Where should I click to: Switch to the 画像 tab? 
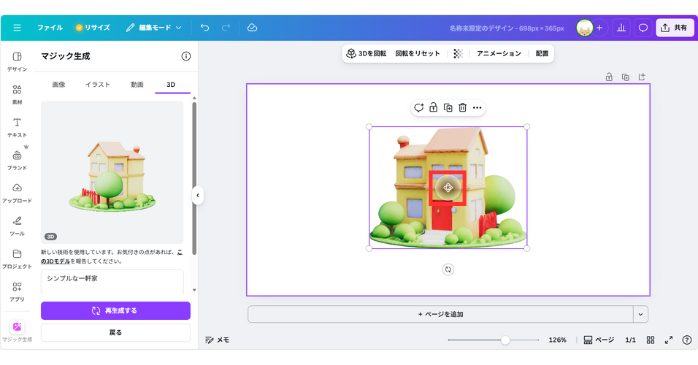59,85
